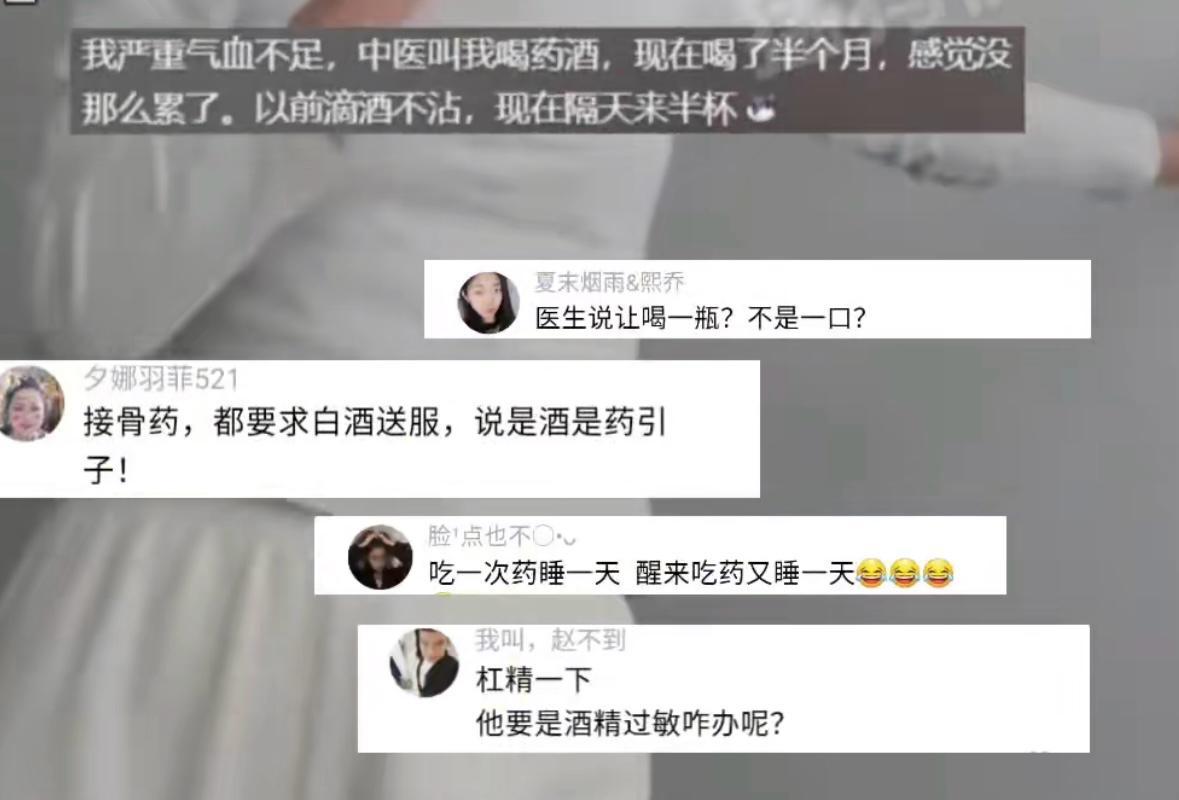Click the first laughing-crying emoji
Image resolution: width=1179 pixels, height=800 pixels.
pyautogui.click(x=871, y=574)
